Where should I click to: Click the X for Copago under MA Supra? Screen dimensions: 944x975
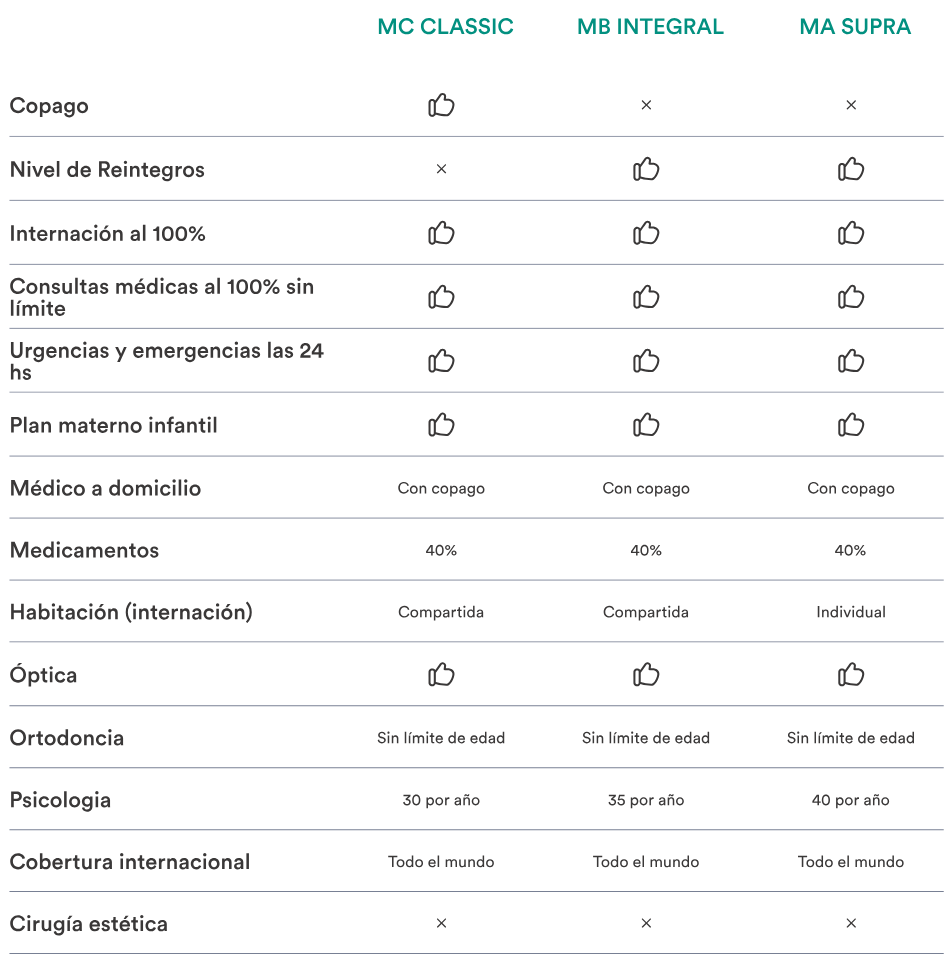pyautogui.click(x=851, y=105)
